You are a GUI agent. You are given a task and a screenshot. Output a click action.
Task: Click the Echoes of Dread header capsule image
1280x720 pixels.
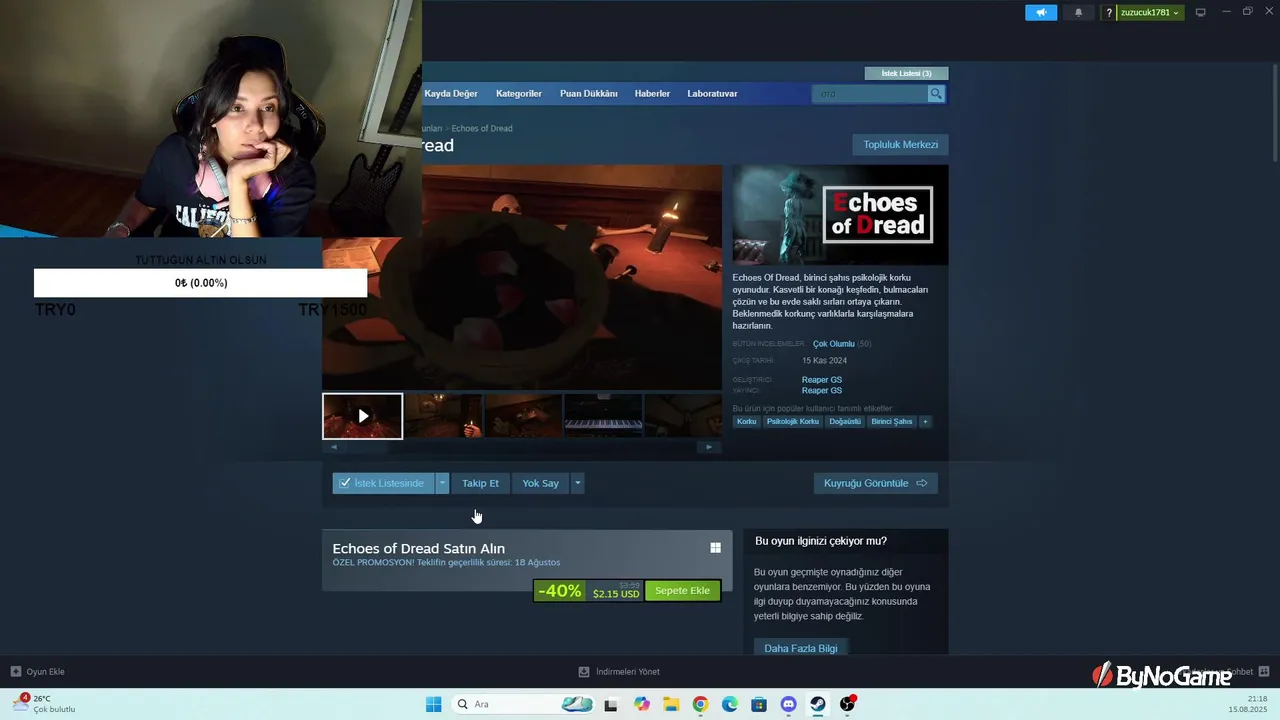[x=840, y=215]
